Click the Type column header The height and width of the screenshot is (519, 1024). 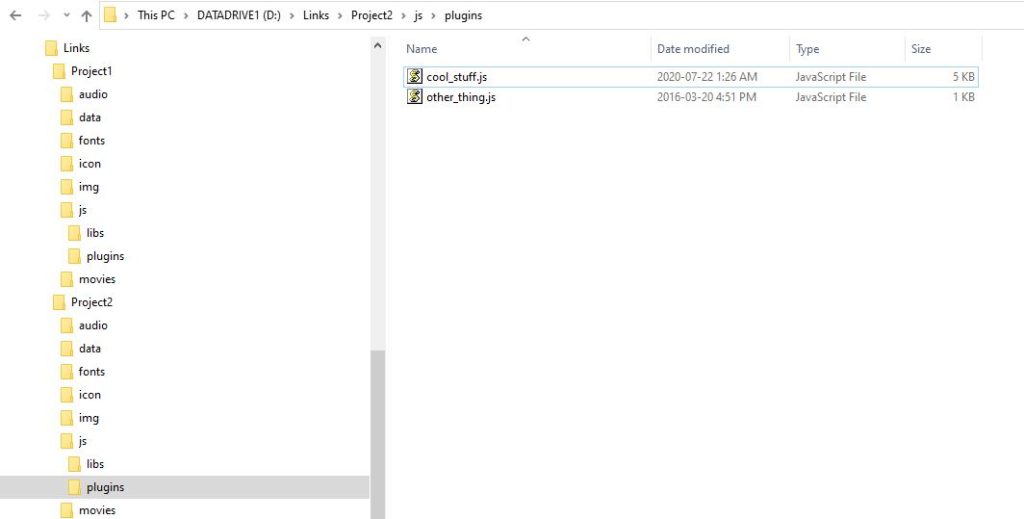(808, 49)
